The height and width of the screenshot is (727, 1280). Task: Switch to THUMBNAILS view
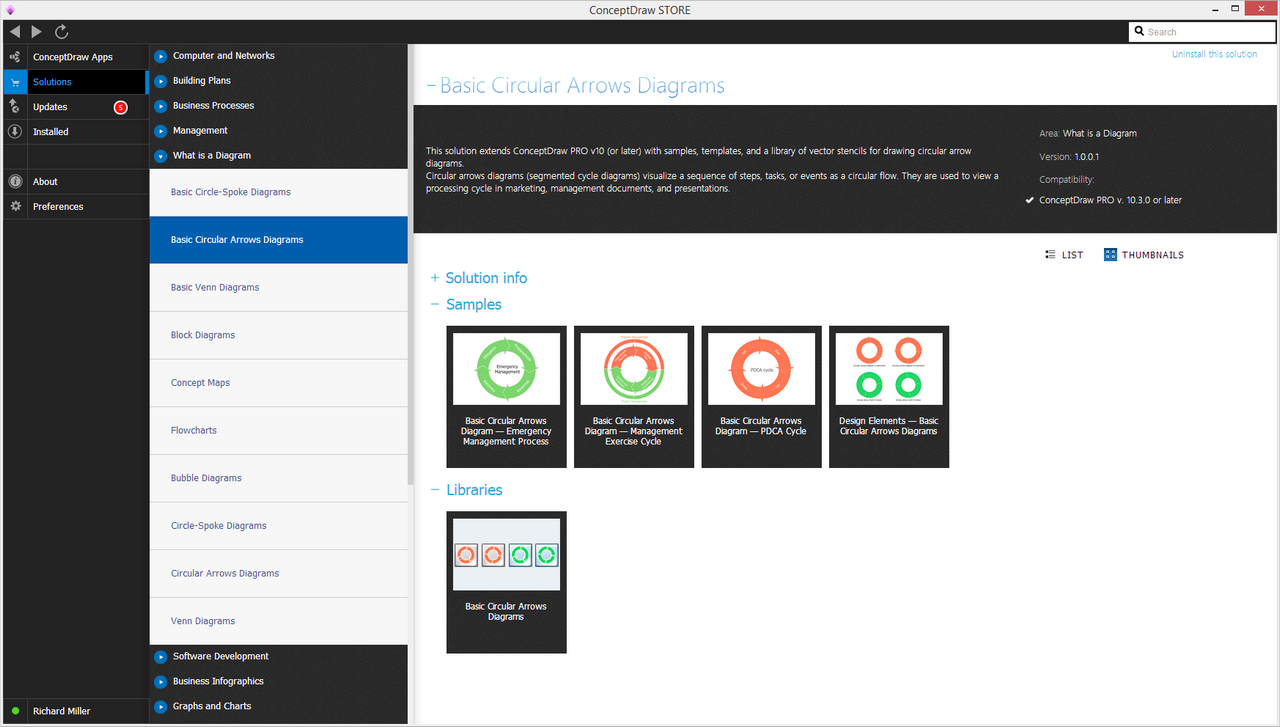pos(1144,255)
